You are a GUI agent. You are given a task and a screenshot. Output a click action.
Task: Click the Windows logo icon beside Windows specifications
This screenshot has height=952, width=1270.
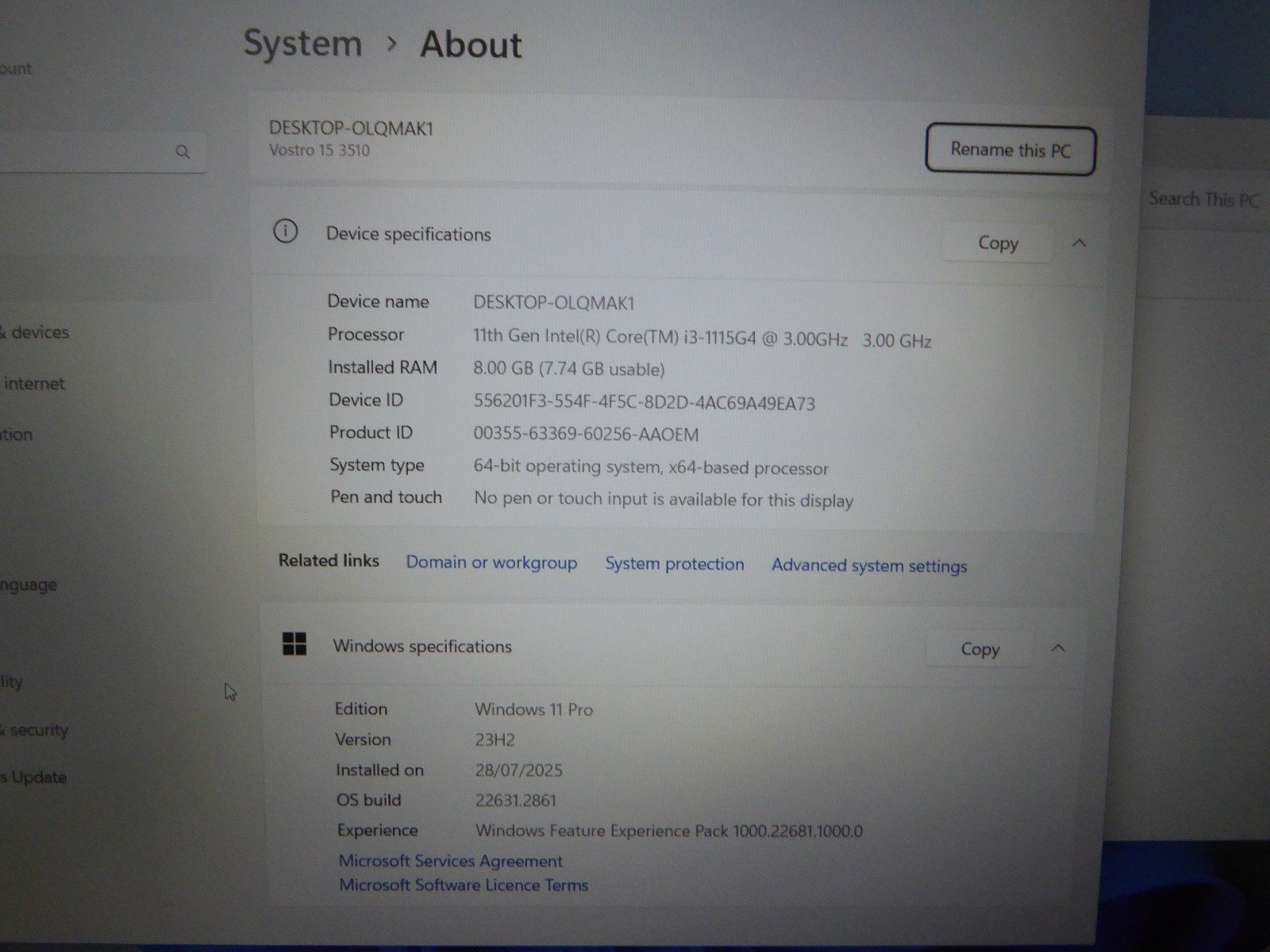click(x=294, y=643)
